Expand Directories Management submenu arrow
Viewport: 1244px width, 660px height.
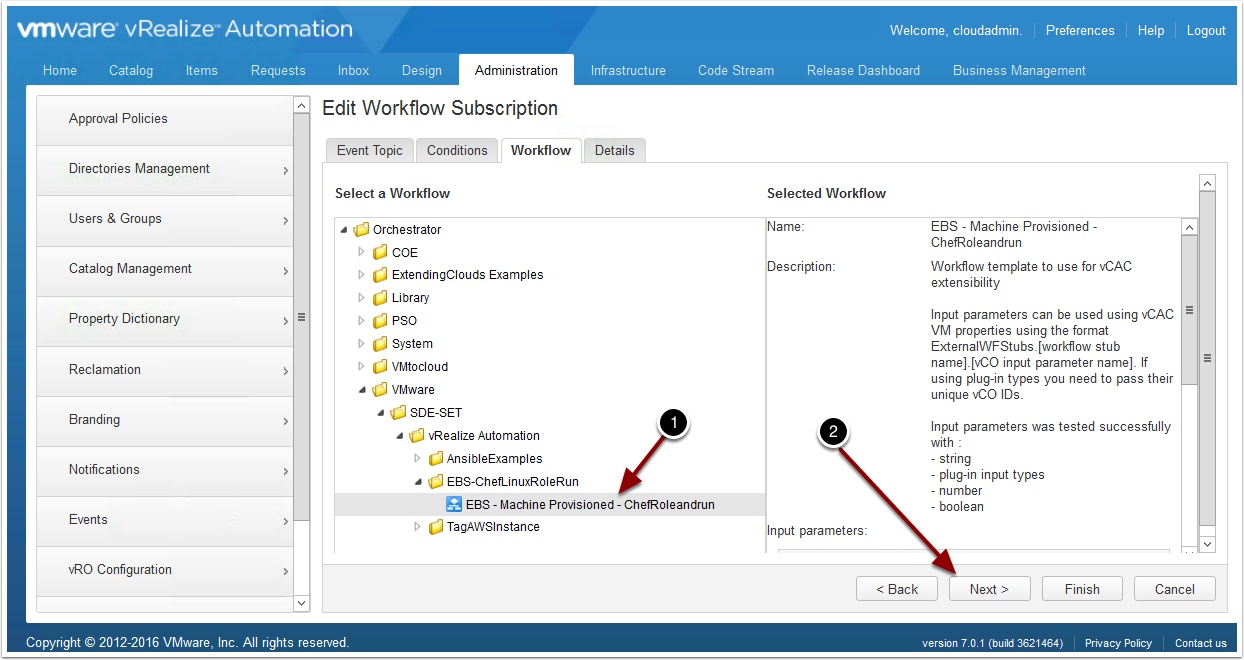pos(285,171)
